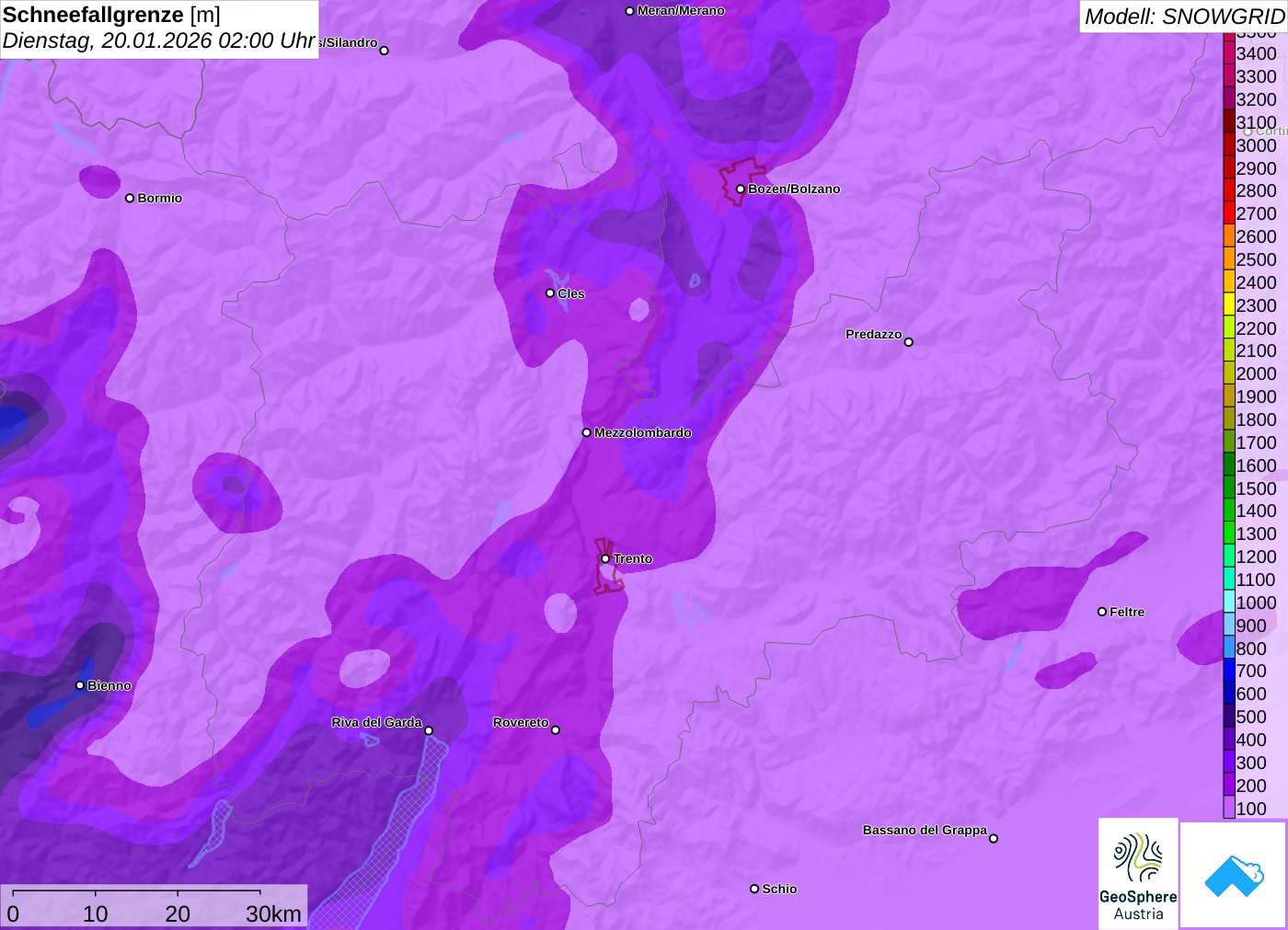Click the 'Predazzo' label text

pyautogui.click(x=874, y=334)
